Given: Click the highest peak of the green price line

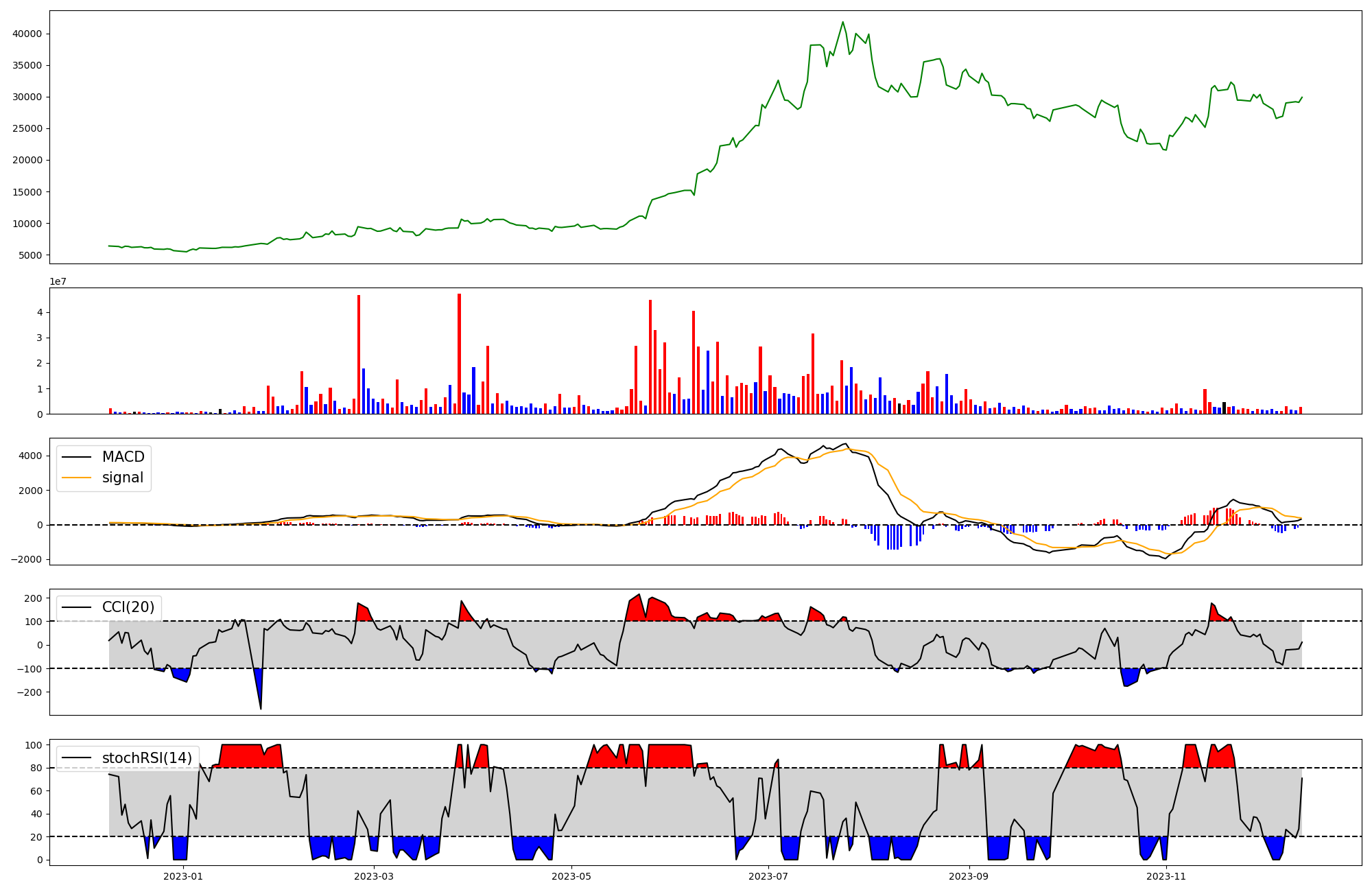Looking at the screenshot, I should (843, 22).
